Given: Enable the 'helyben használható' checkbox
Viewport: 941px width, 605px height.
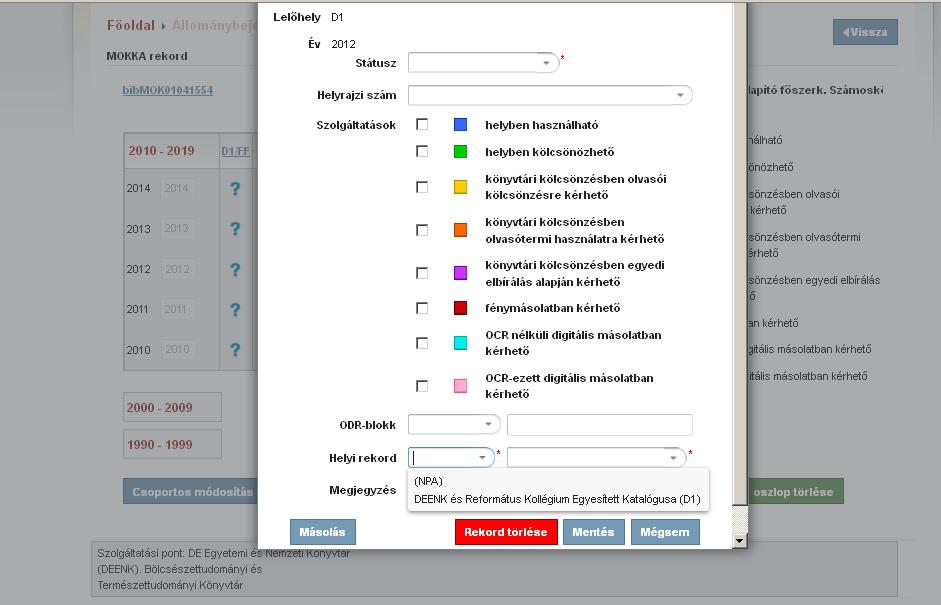Looking at the screenshot, I should pyautogui.click(x=422, y=125).
